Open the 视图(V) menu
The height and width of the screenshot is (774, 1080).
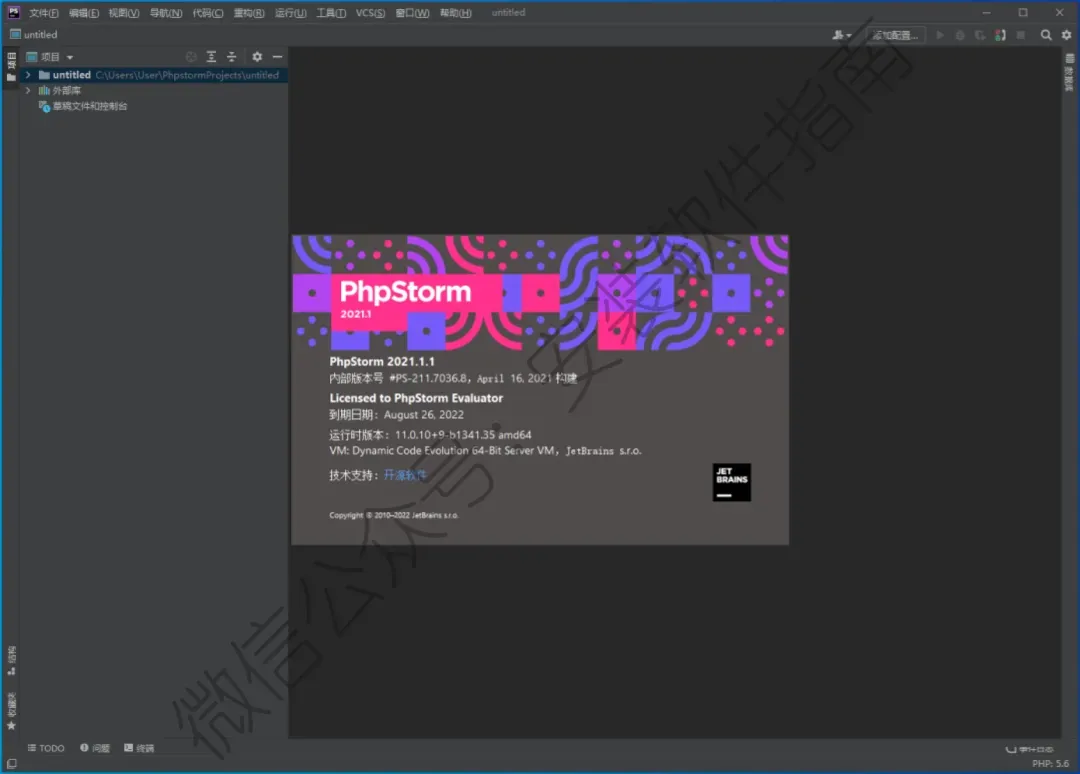pyautogui.click(x=124, y=13)
